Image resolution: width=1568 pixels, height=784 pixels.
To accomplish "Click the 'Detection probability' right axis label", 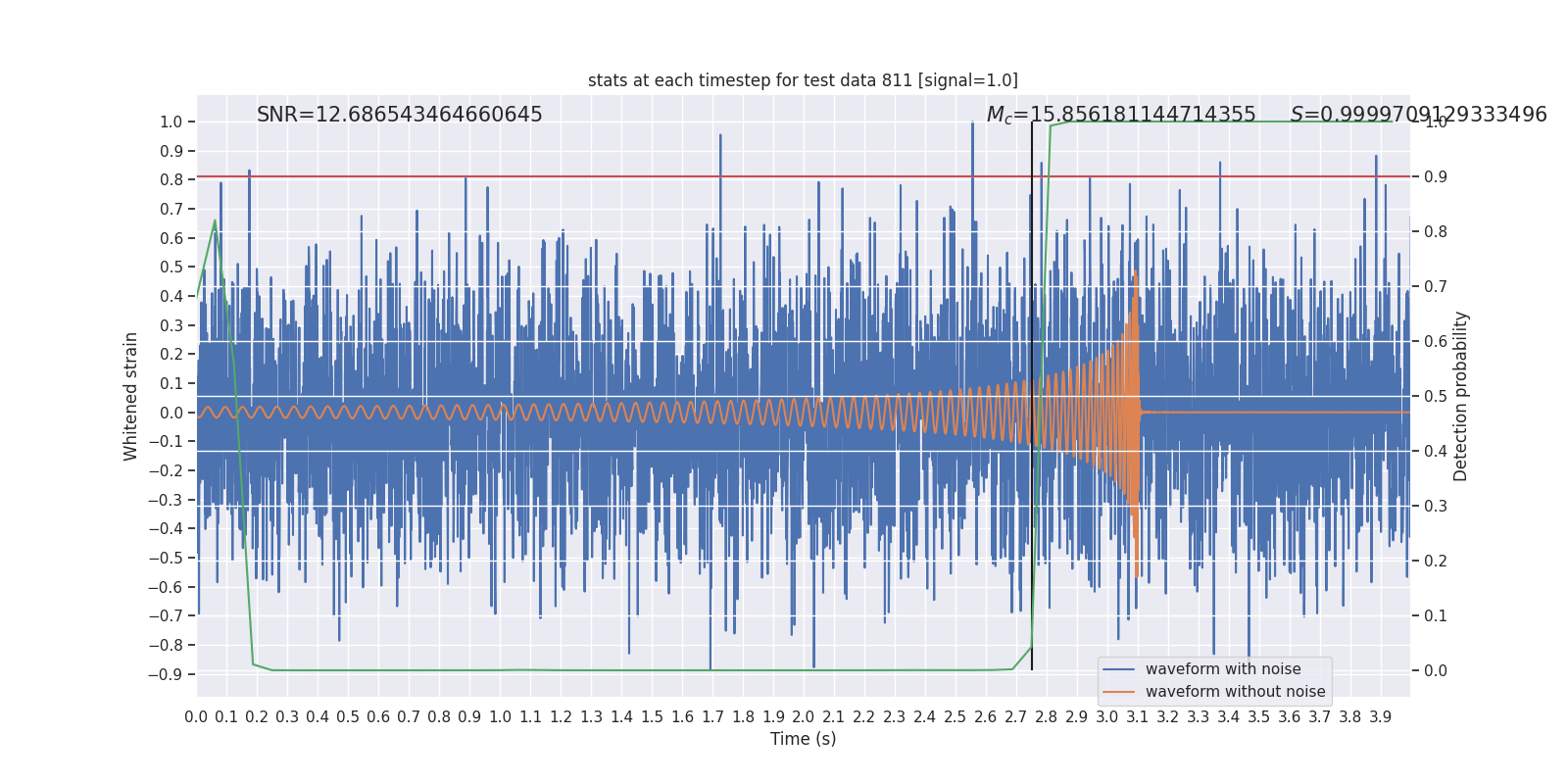I will coord(1461,396).
